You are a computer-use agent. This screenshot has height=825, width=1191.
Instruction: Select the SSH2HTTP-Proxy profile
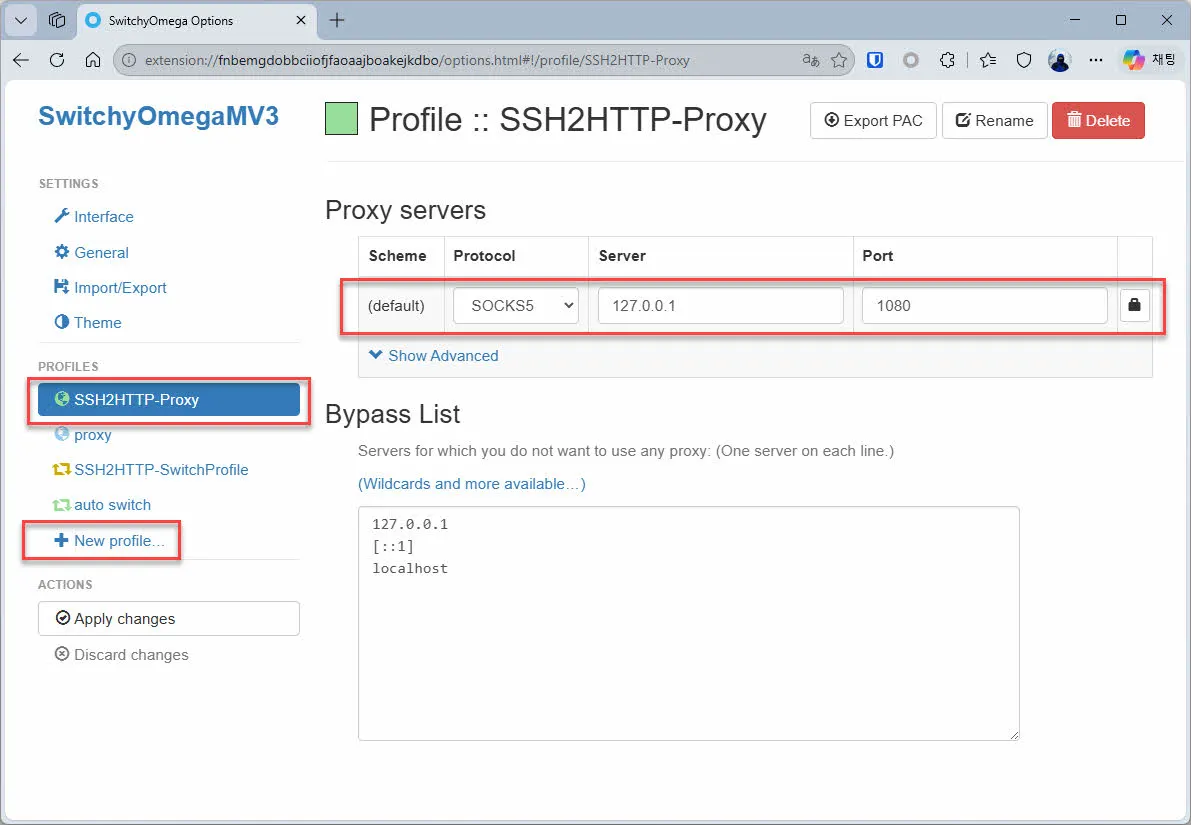pos(169,400)
